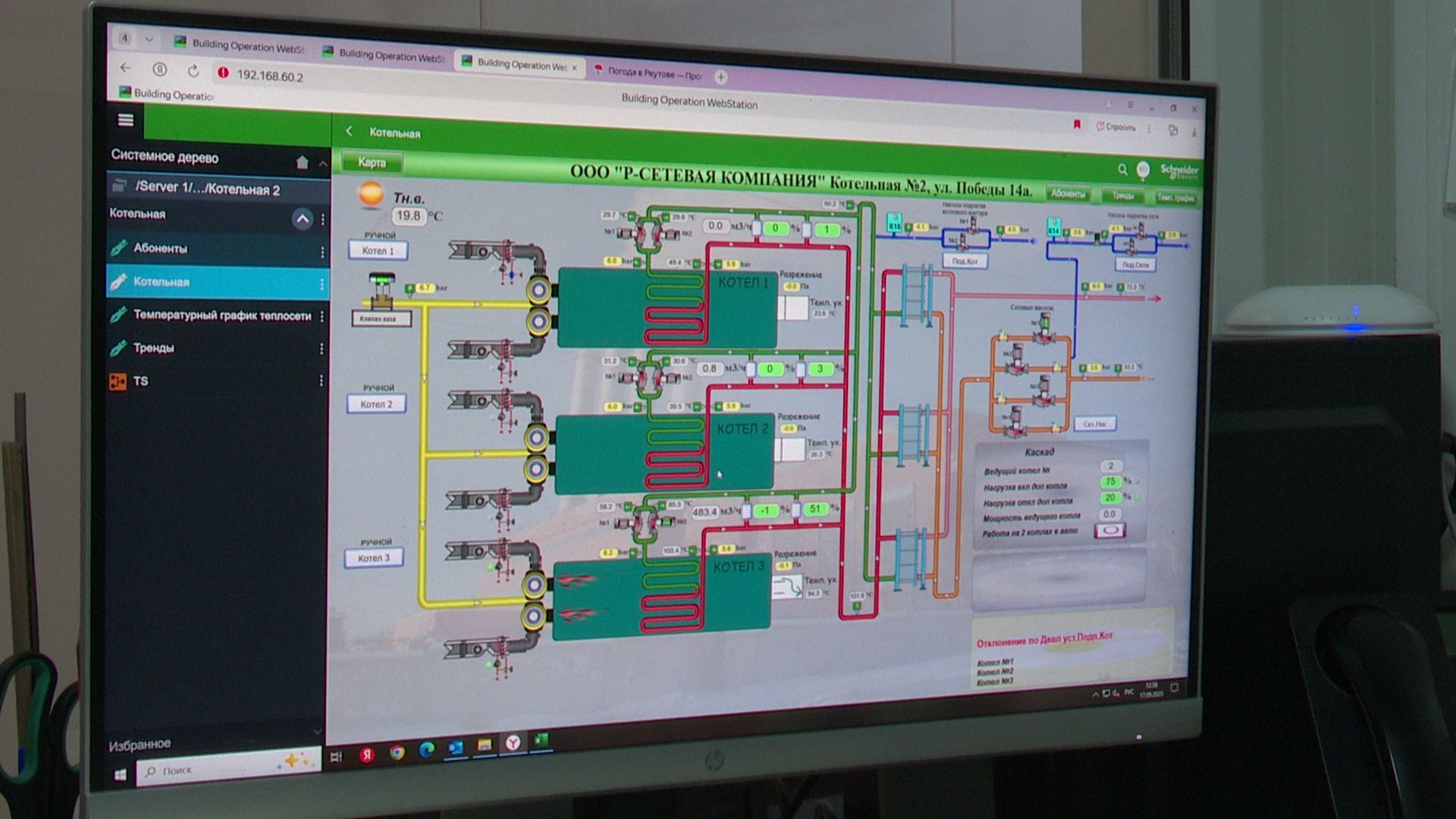Click the Абоненты button in header
1456x819 pixels.
[x=1068, y=194]
